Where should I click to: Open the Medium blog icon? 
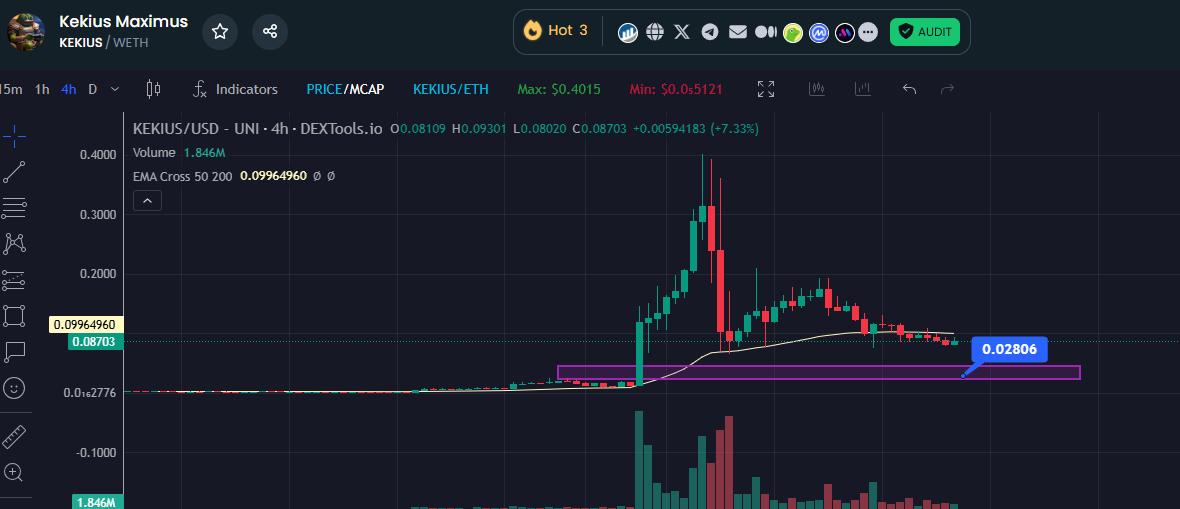pos(765,32)
